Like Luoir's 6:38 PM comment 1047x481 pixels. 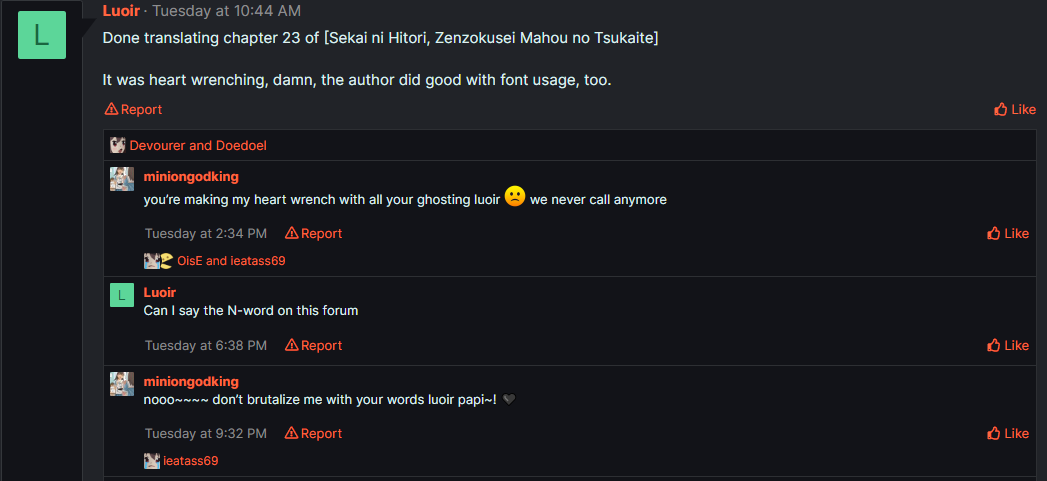1008,345
